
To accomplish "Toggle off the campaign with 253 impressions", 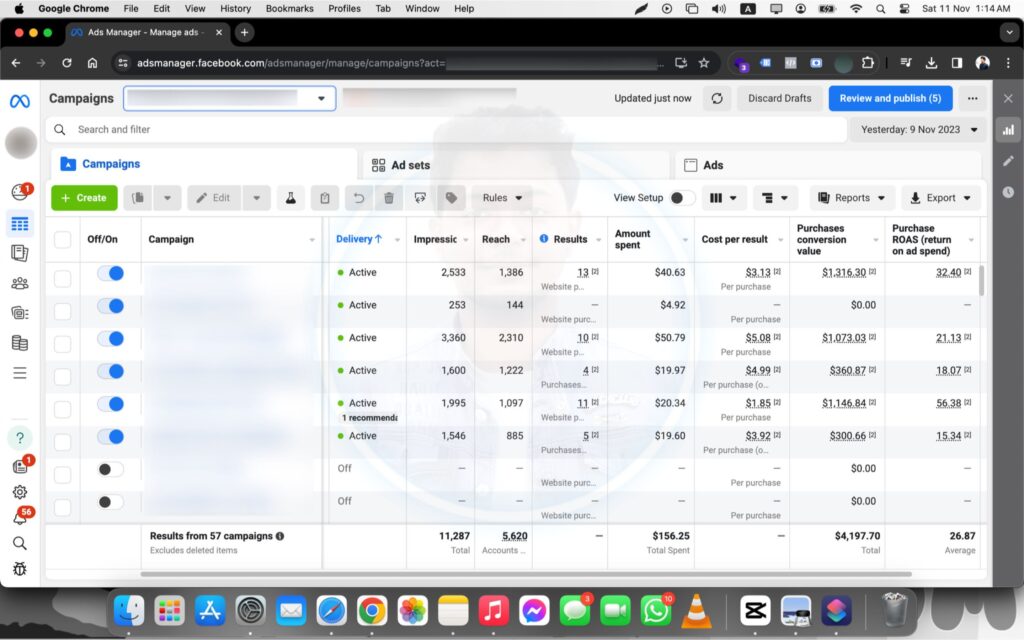I will click(x=110, y=306).
